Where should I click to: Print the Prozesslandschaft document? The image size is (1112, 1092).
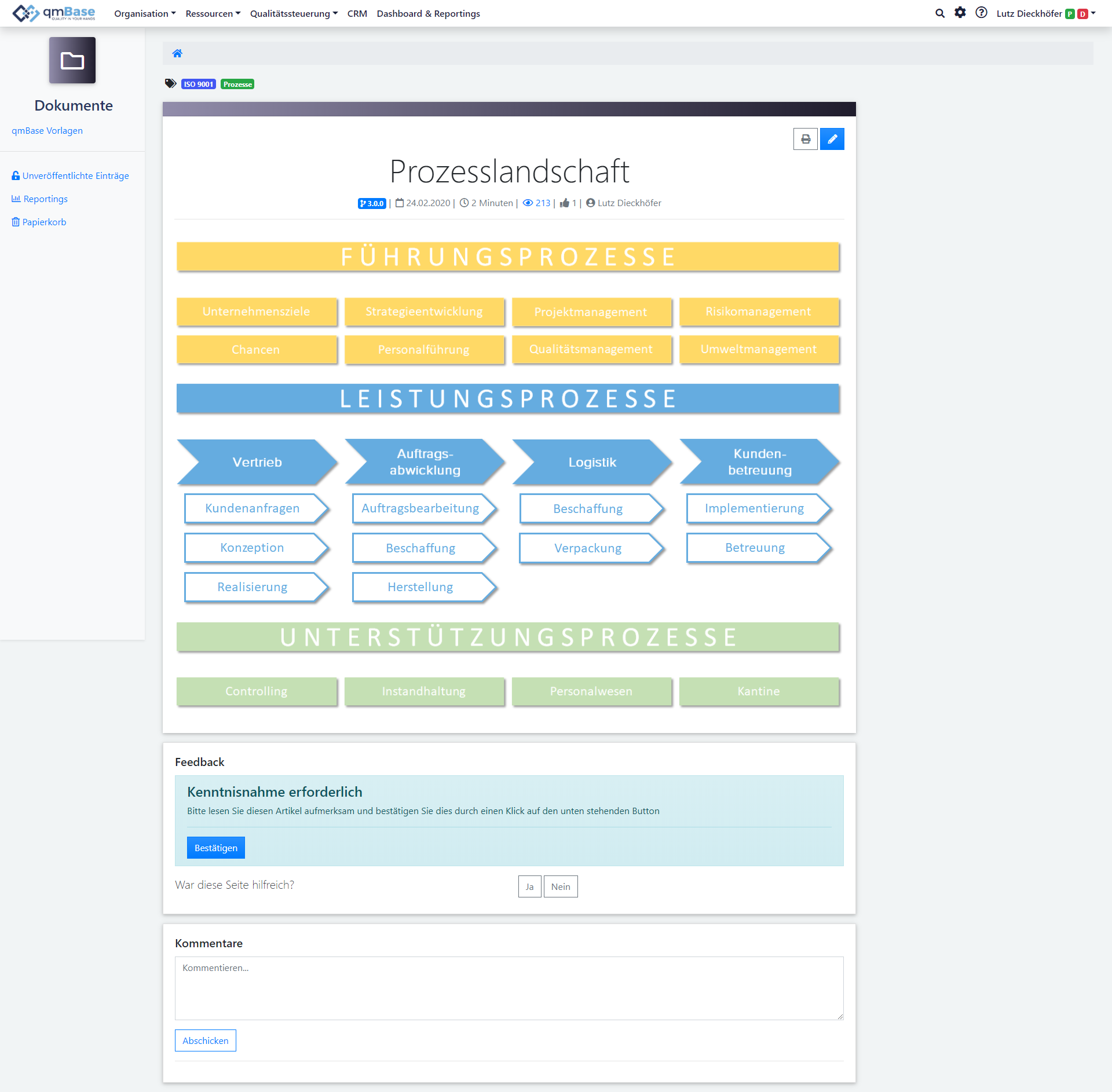pos(806,139)
